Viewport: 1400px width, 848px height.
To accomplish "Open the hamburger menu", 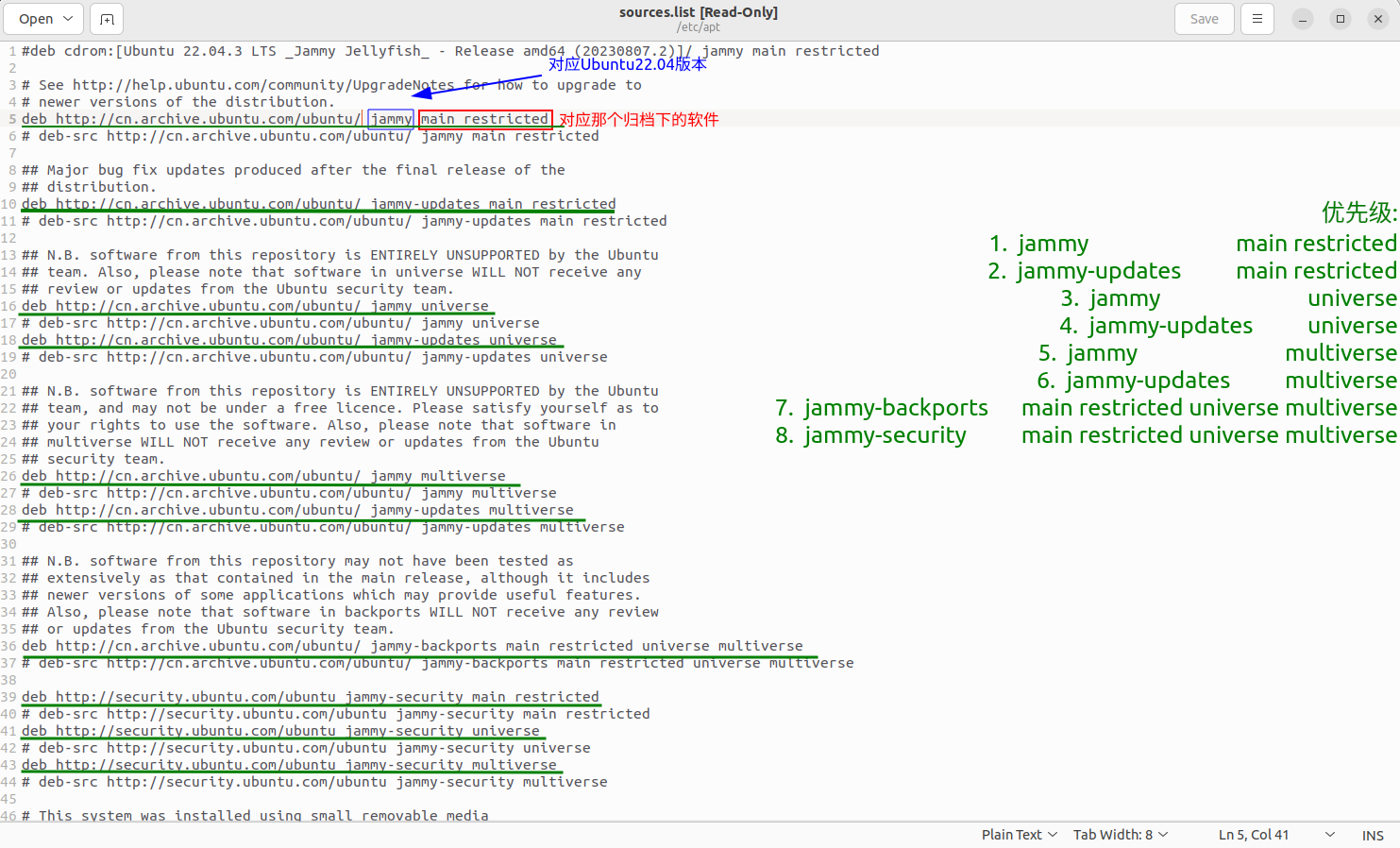I will pos(1257,19).
